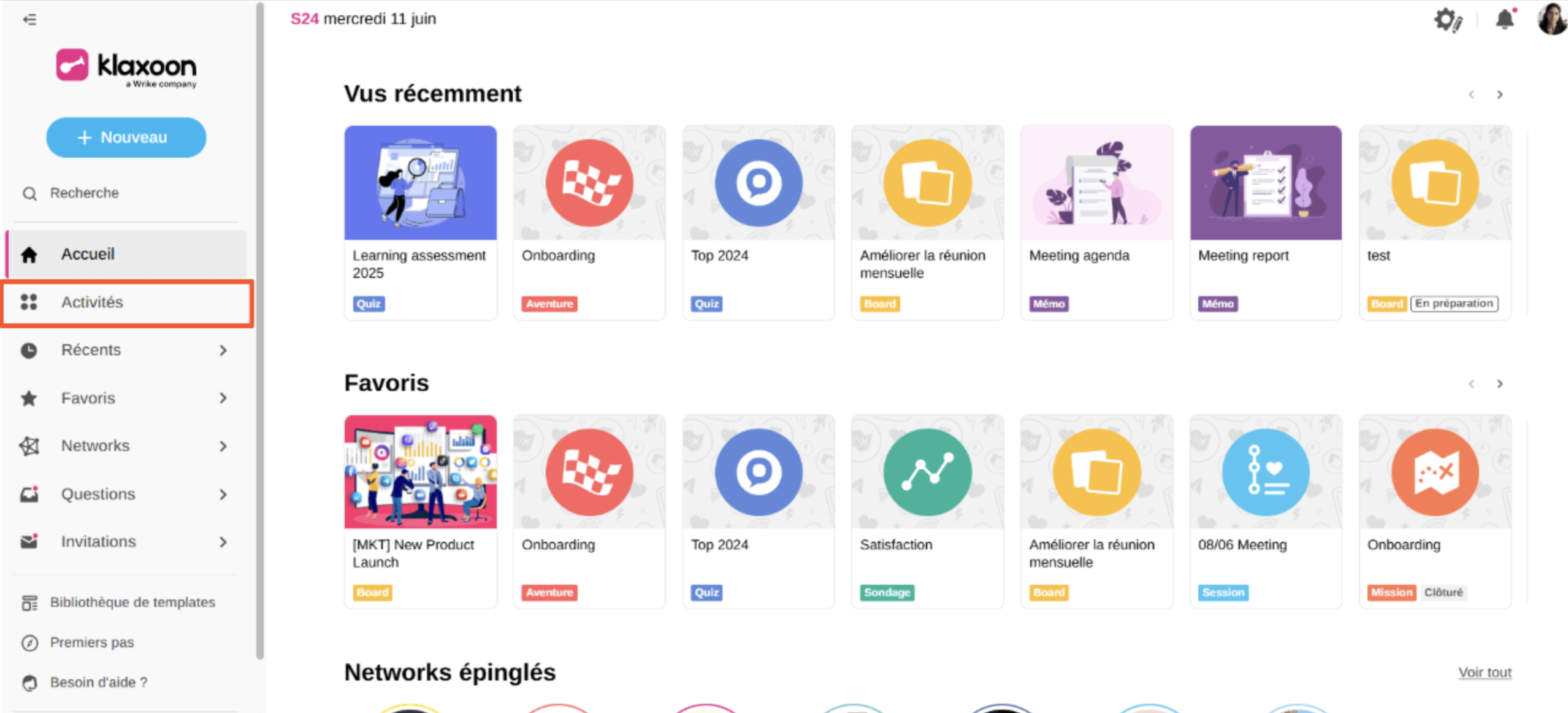Screen dimensions: 1568x713
Task: Expand the Favoris submenu chevron
Action: click(x=223, y=398)
